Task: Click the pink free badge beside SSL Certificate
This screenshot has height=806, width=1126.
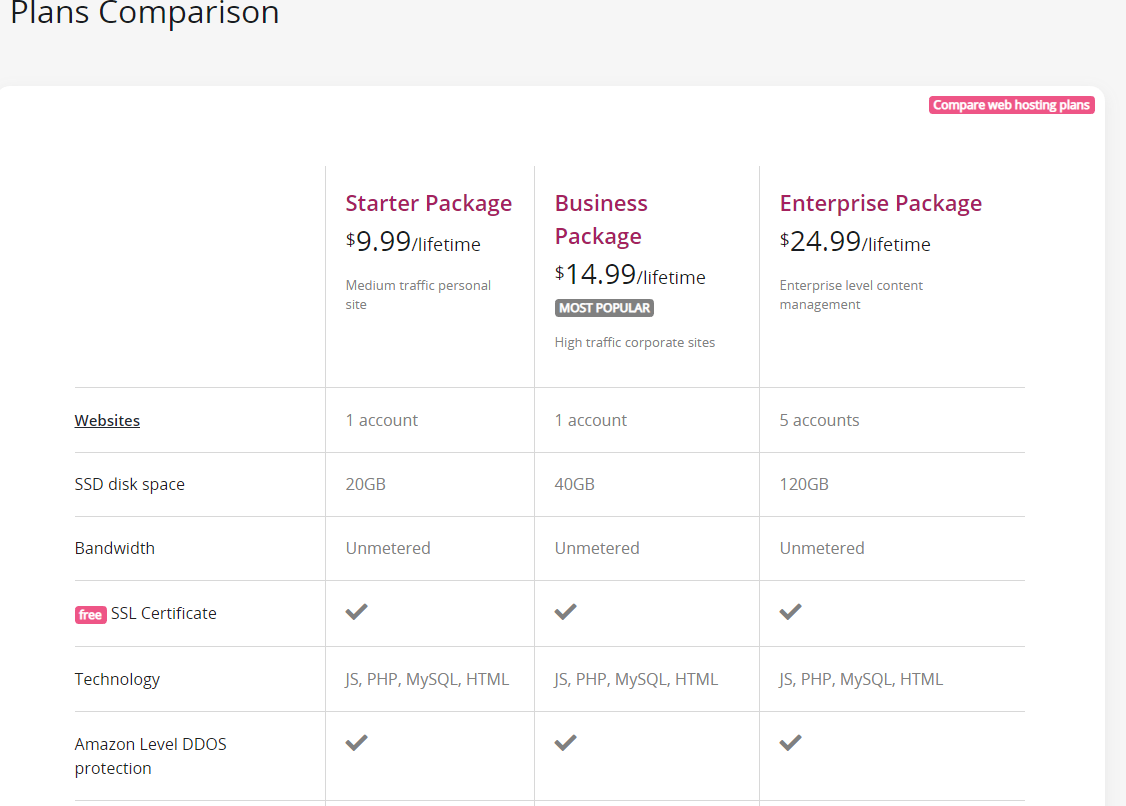Action: [x=90, y=615]
